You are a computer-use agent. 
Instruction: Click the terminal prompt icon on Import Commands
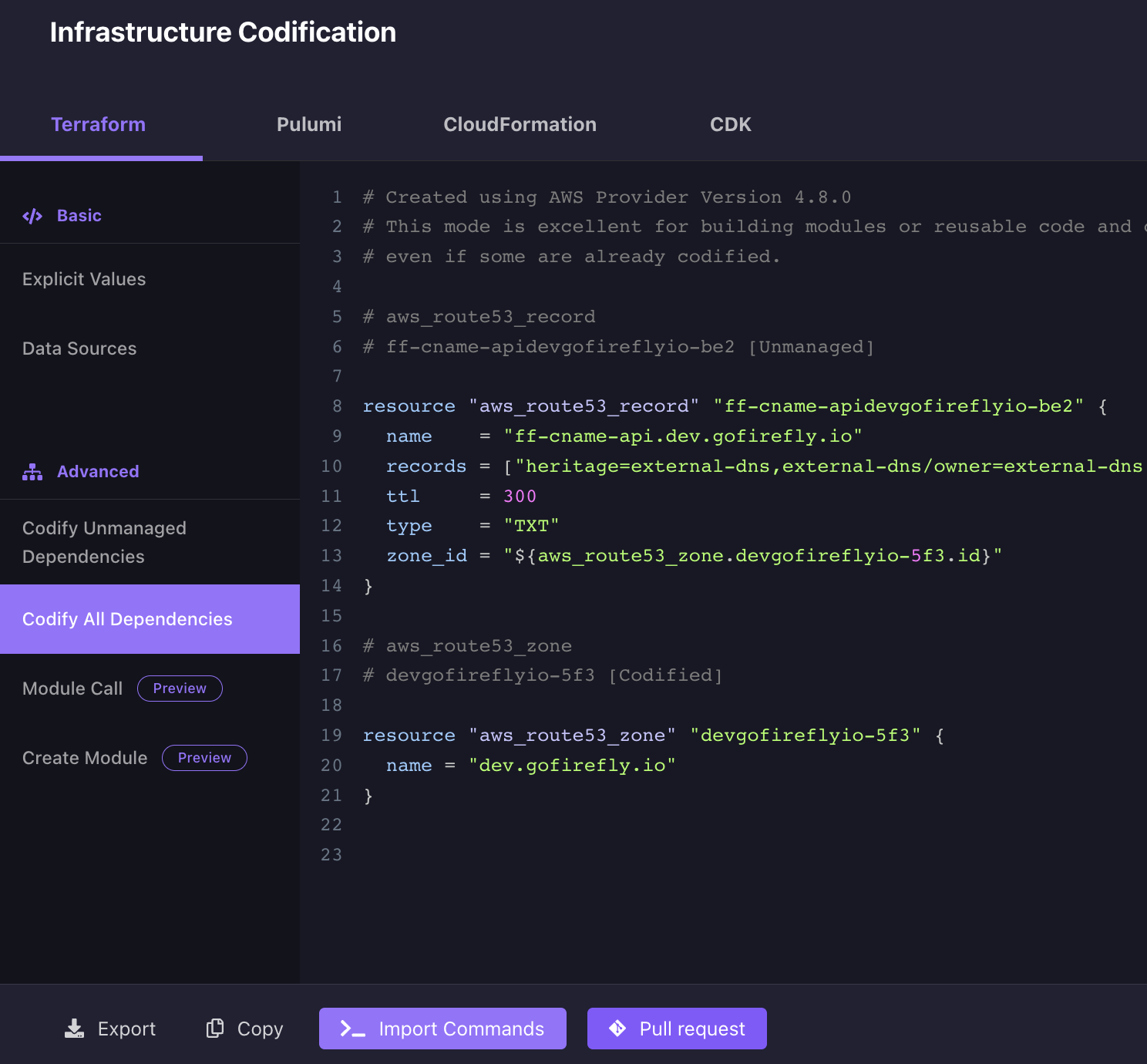click(352, 1029)
